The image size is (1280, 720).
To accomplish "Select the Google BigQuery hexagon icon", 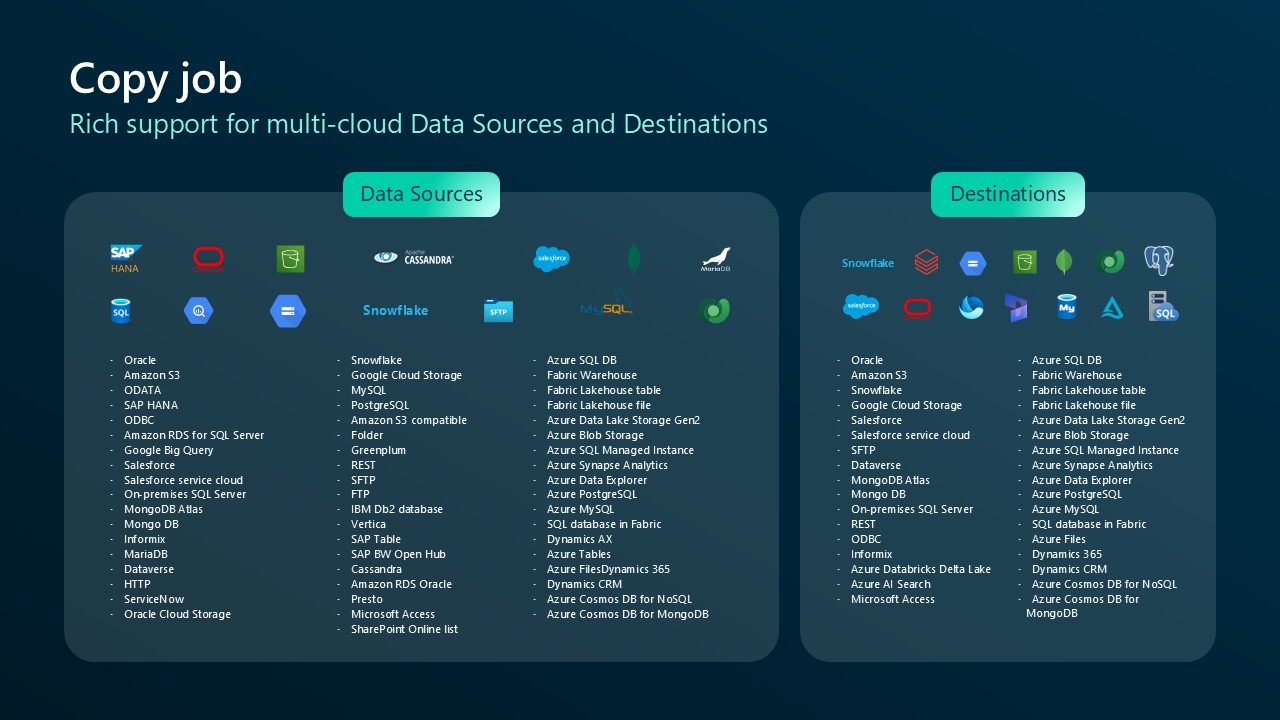I will tap(199, 311).
